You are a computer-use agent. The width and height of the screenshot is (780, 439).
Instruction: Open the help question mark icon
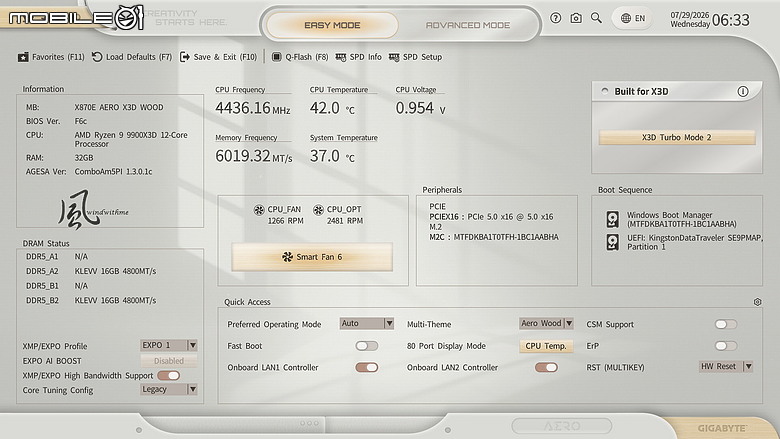(x=556, y=18)
